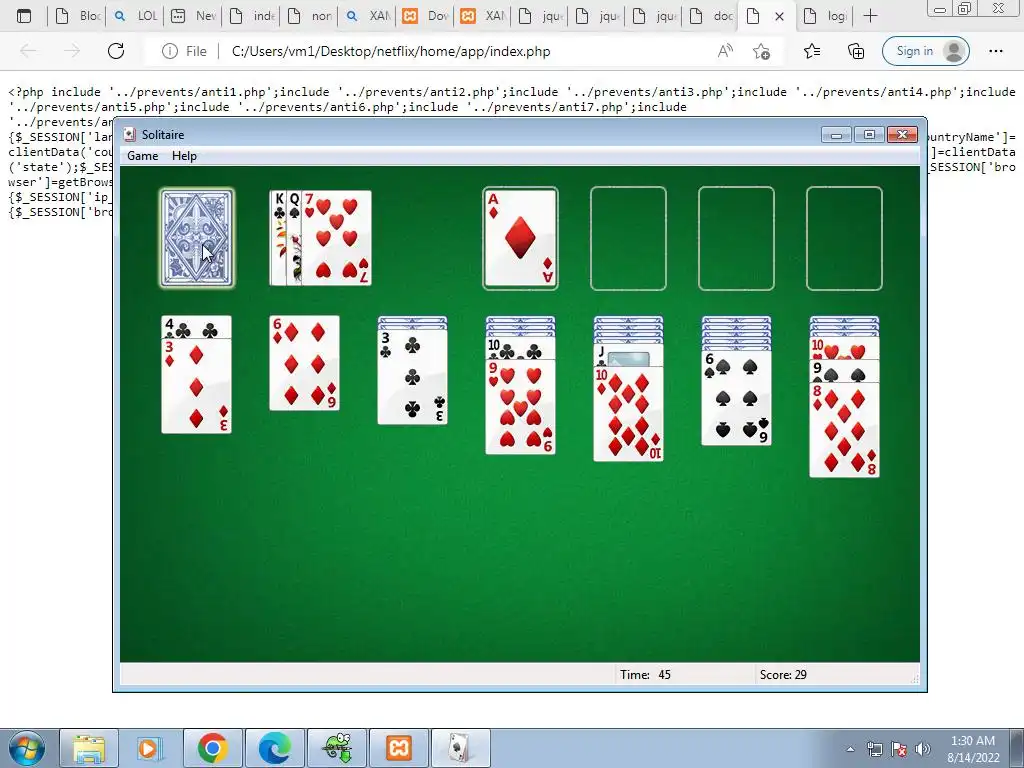This screenshot has width=1024, height=768.
Task: Select the ace of diamonds on the foundation
Action: coord(520,238)
